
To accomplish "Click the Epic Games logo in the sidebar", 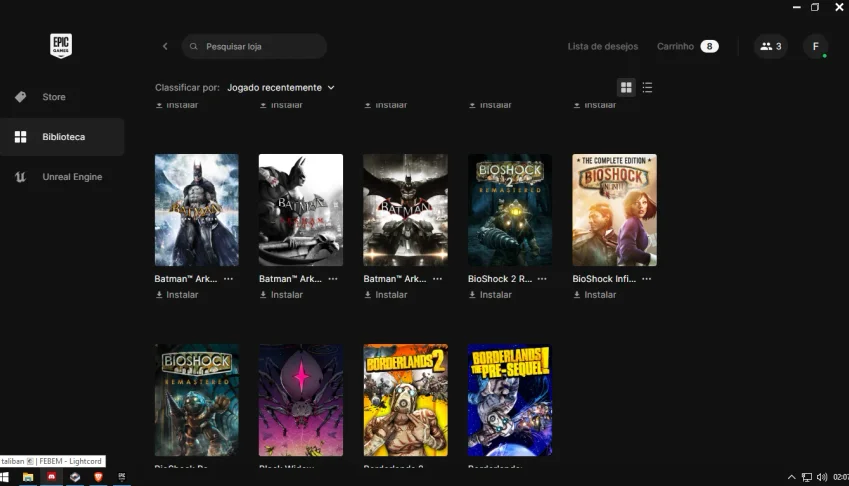I will click(x=61, y=46).
